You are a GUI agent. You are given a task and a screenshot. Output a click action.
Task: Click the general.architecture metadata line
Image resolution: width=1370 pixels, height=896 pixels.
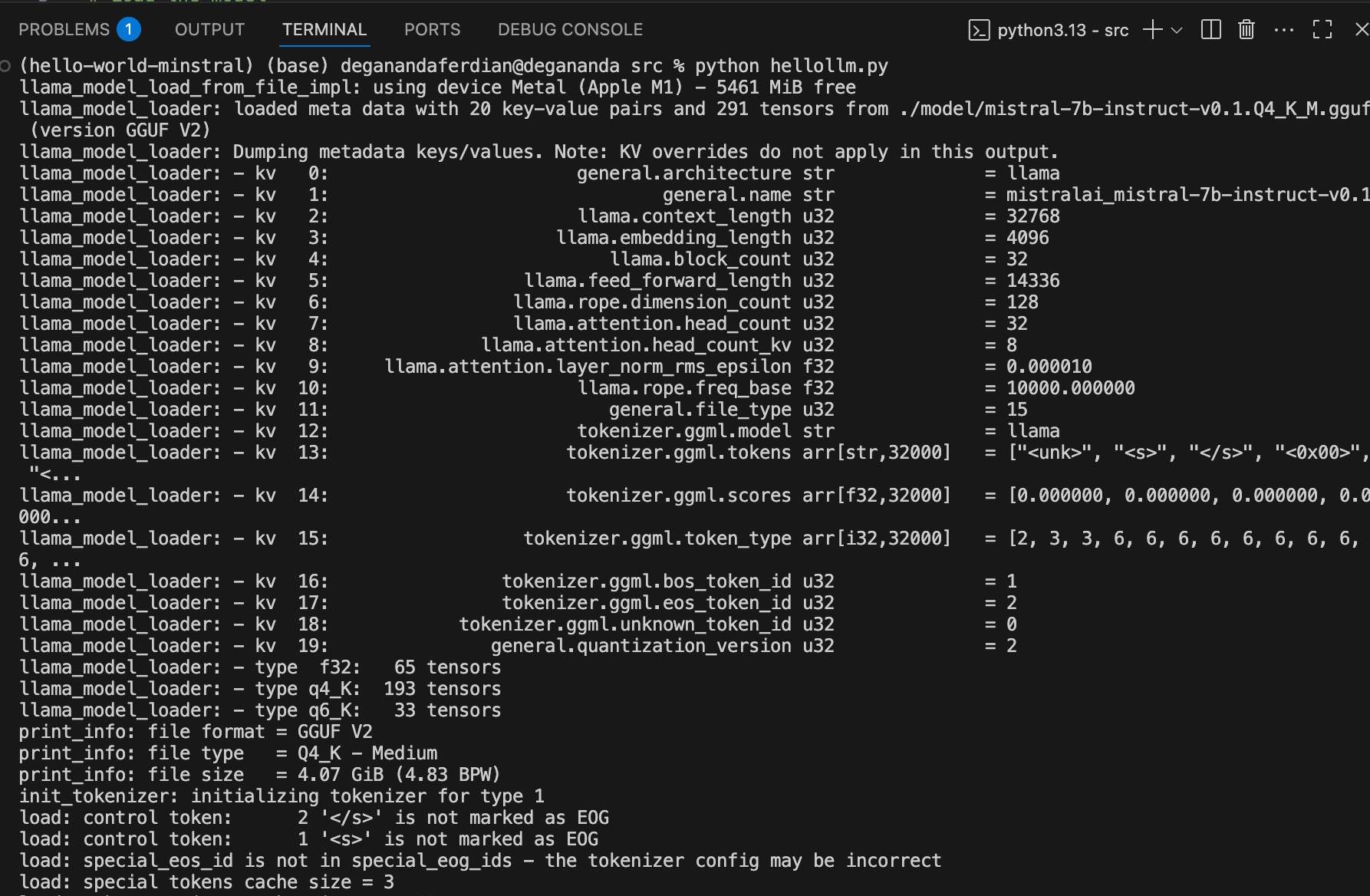click(539, 173)
